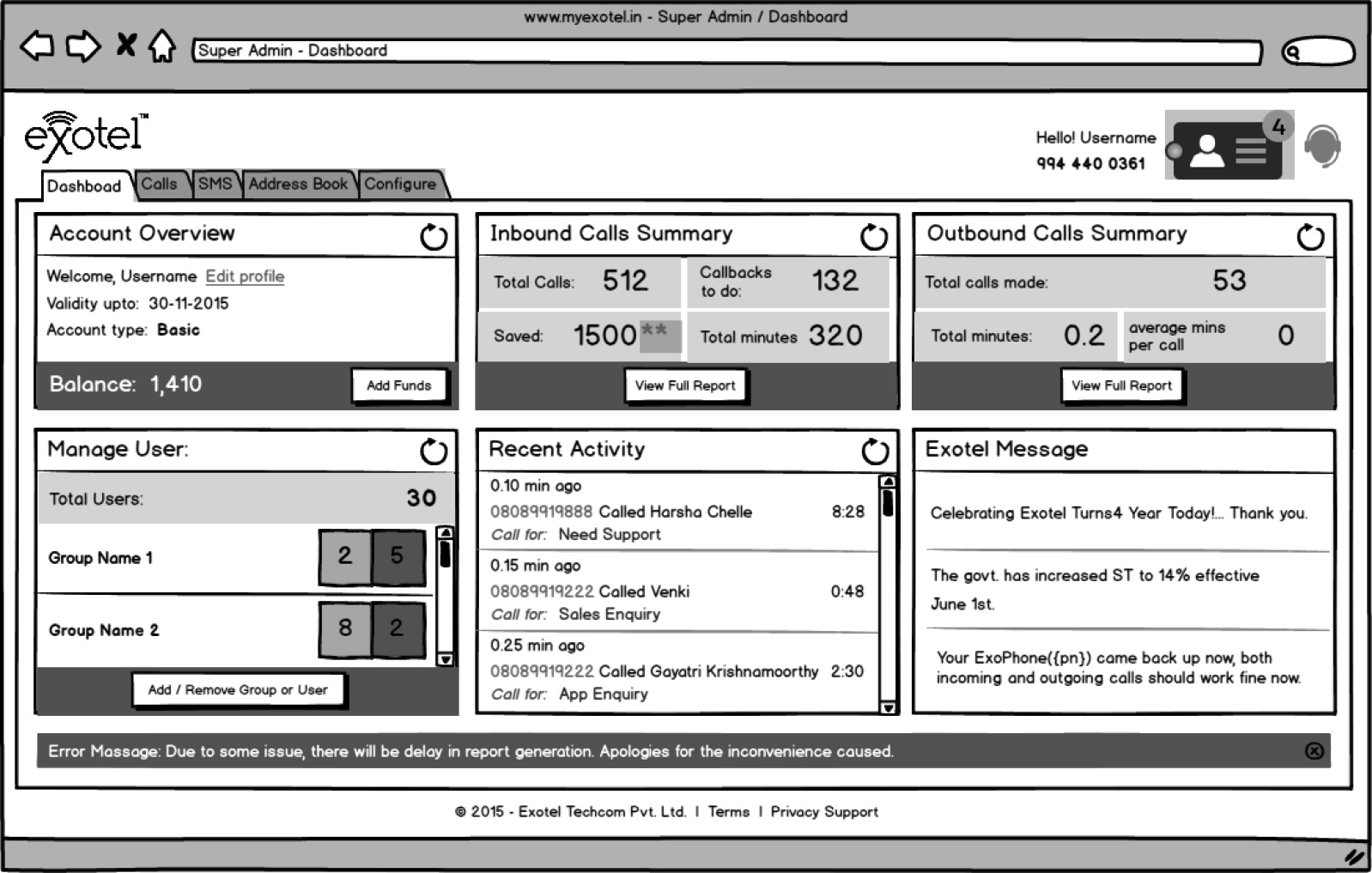The width and height of the screenshot is (1372, 873).
Task: Click Group Name 1 dark box 5
Action: click(x=398, y=556)
